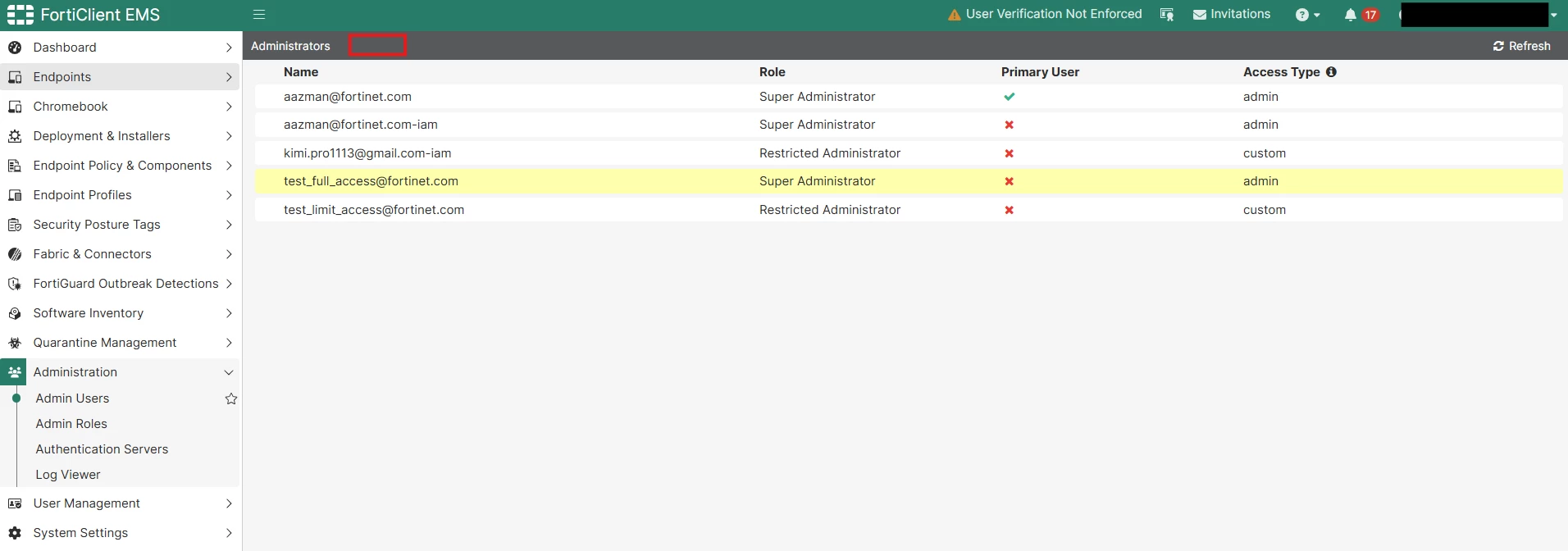Click the orange warning triangle icon
Screen dimensions: 1568x551
tap(955, 15)
